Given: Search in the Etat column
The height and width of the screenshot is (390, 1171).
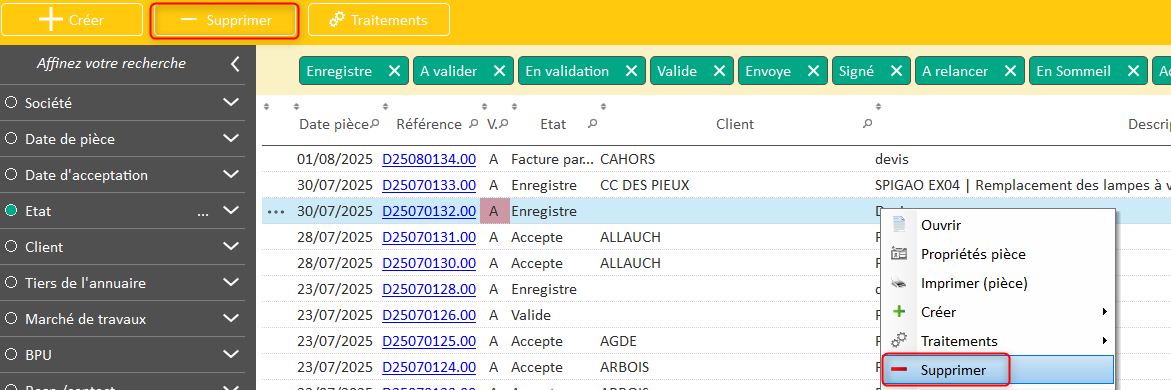Looking at the screenshot, I should [592, 123].
